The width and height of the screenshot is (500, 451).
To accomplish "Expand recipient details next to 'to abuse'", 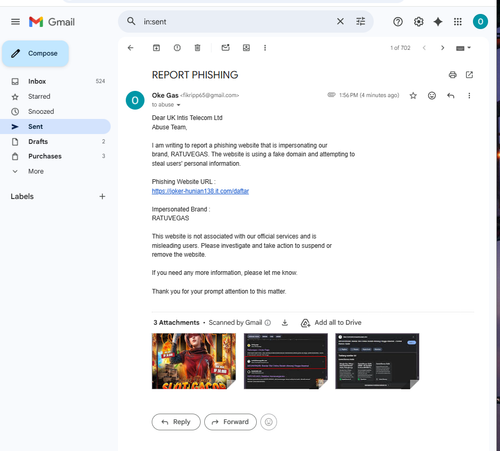I will click(x=178, y=105).
